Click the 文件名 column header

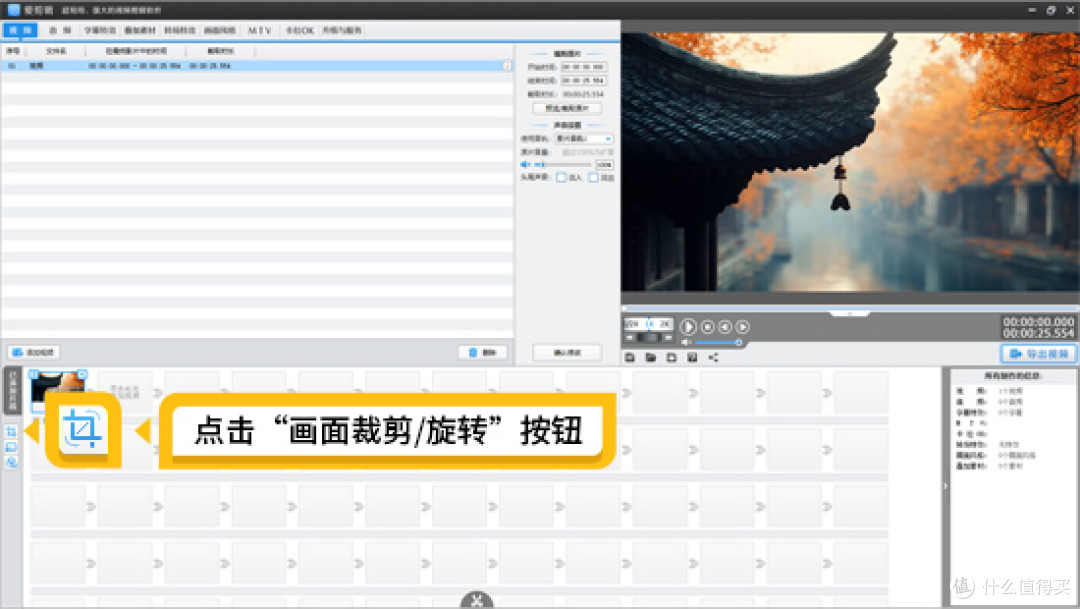pyautogui.click(x=56, y=51)
